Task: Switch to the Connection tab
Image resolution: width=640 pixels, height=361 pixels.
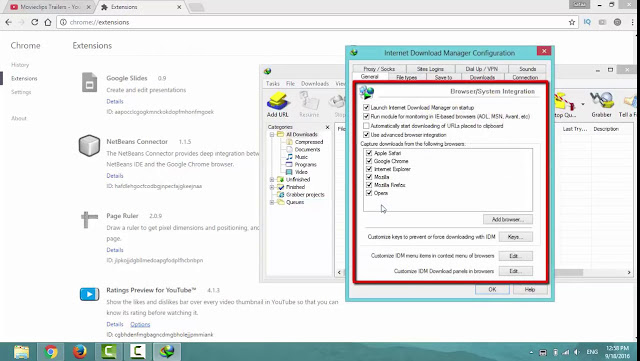Action: pos(525,77)
